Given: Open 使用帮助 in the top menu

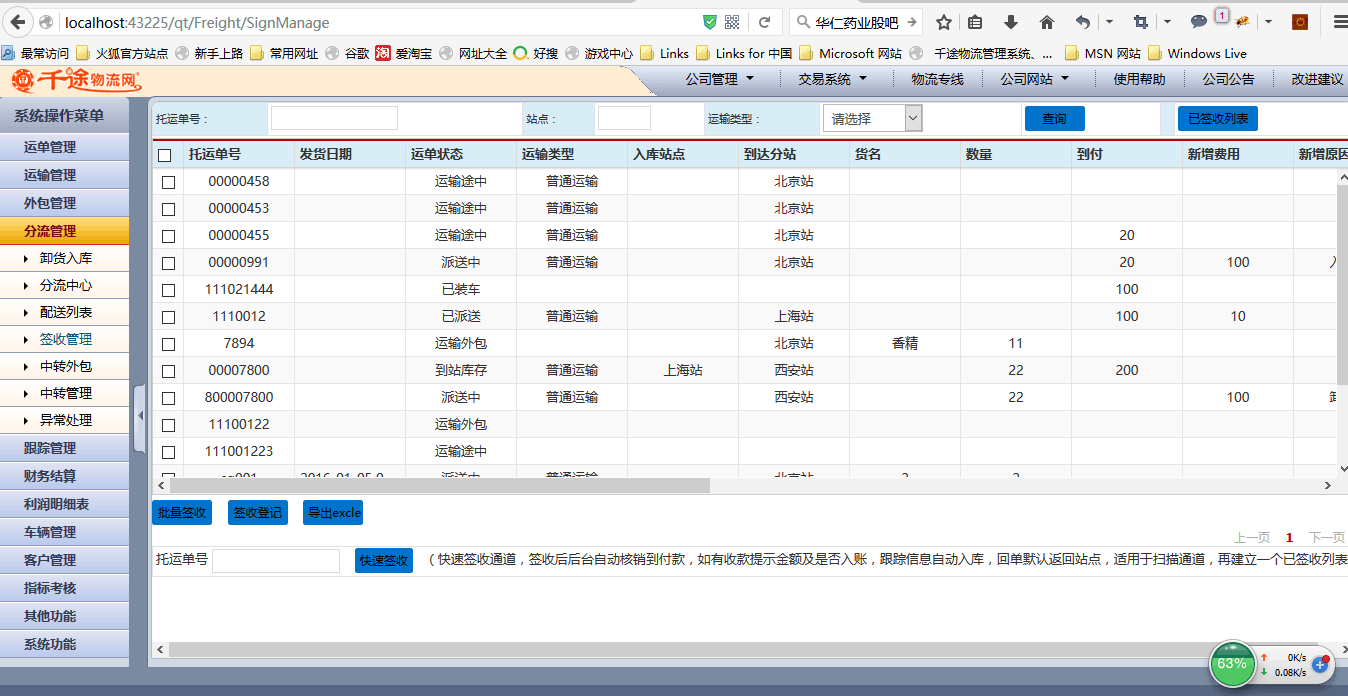Looking at the screenshot, I should [x=1139, y=79].
